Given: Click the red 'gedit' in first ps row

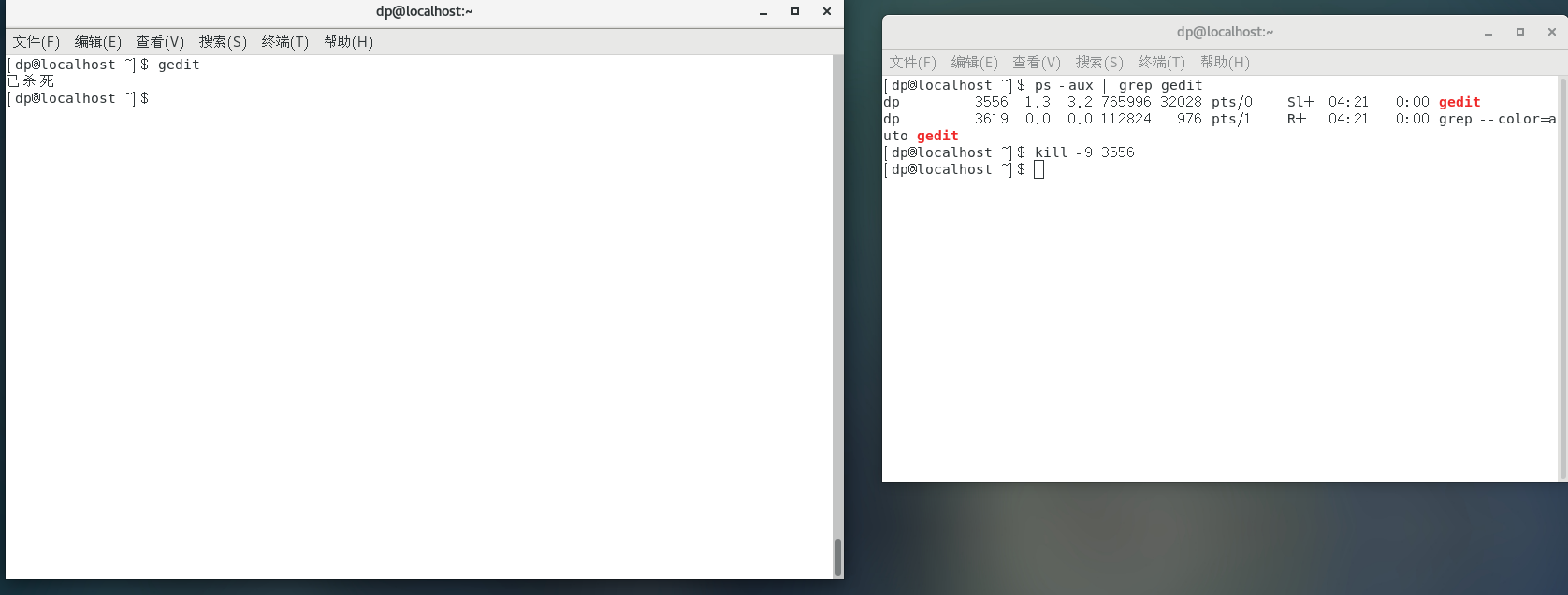Looking at the screenshot, I should pyautogui.click(x=1459, y=102).
